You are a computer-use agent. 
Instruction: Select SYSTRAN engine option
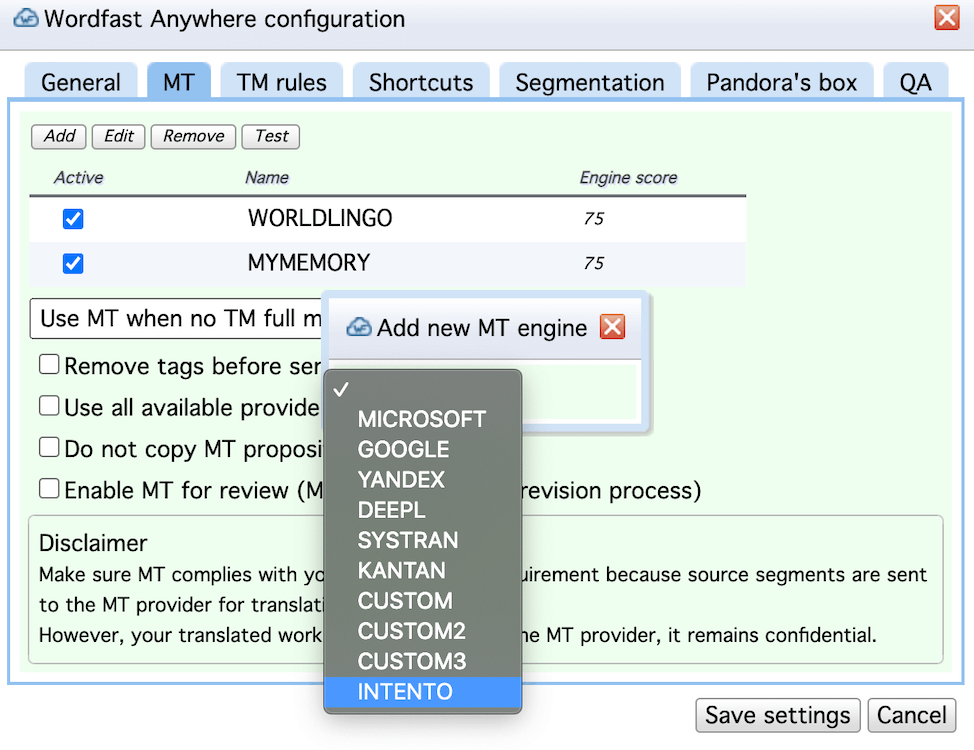click(422, 541)
